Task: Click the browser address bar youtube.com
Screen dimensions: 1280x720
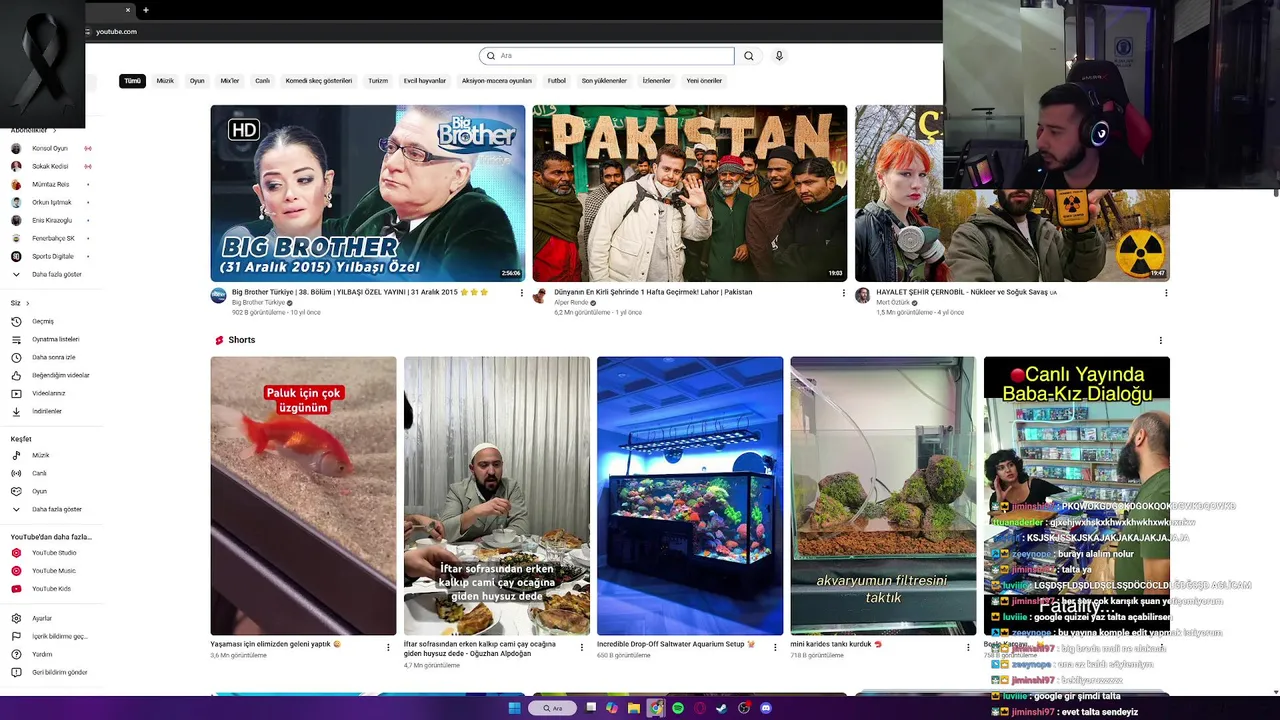Action: (x=116, y=32)
